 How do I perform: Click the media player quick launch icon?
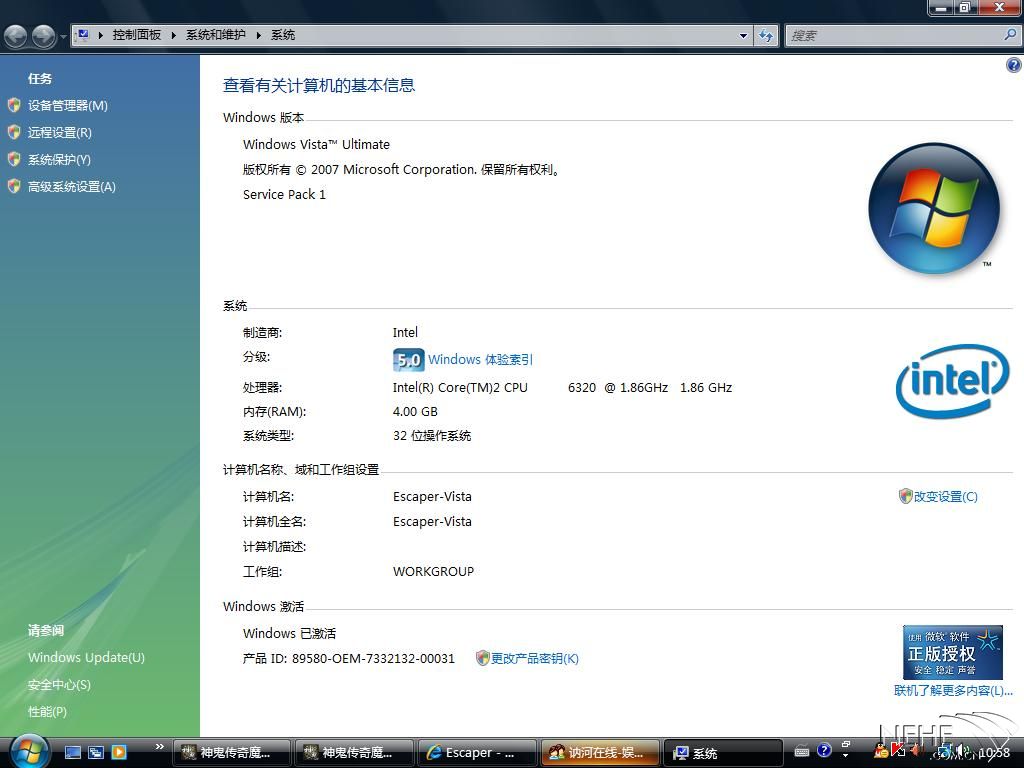[119, 752]
